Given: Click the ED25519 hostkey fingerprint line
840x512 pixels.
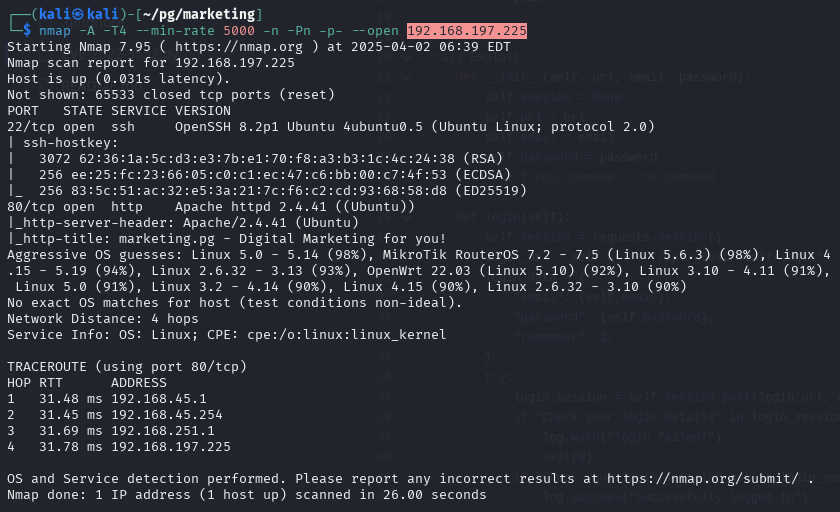Looking at the screenshot, I should click(267, 191).
